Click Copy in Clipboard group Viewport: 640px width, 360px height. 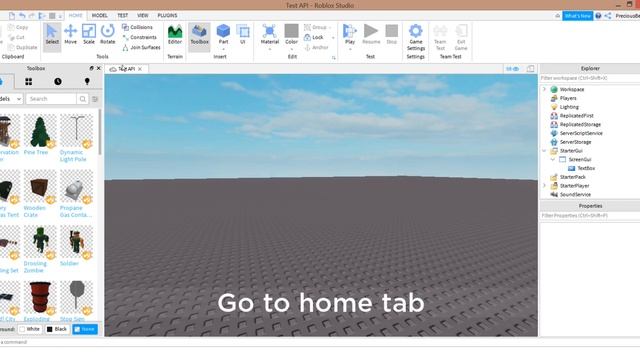click(x=18, y=27)
